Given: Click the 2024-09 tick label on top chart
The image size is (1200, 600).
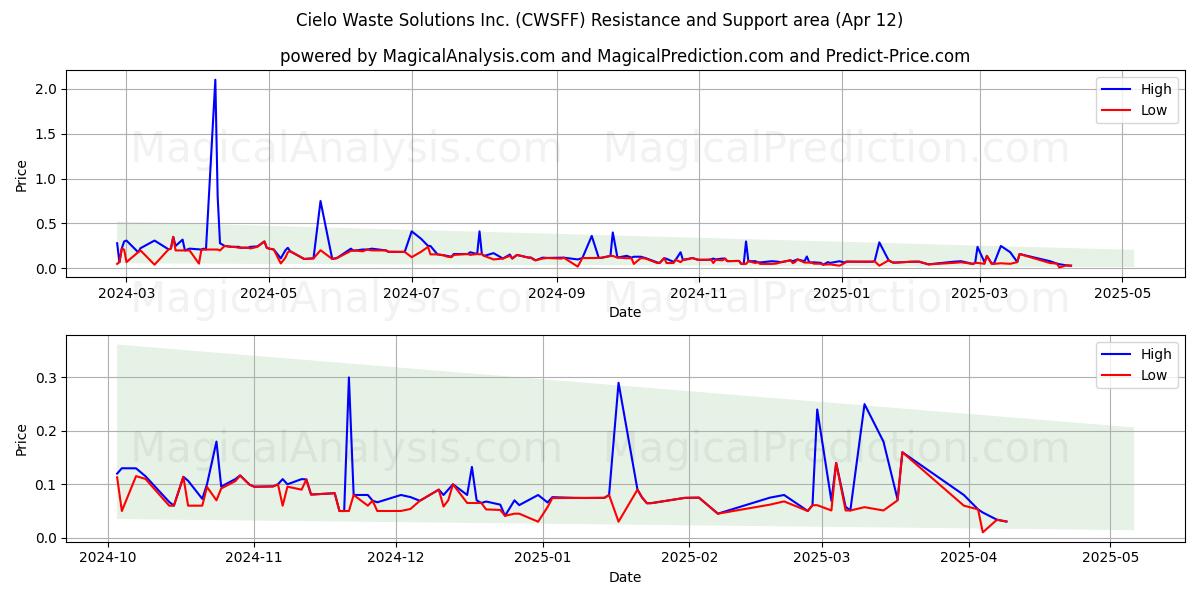Looking at the screenshot, I should tap(556, 293).
